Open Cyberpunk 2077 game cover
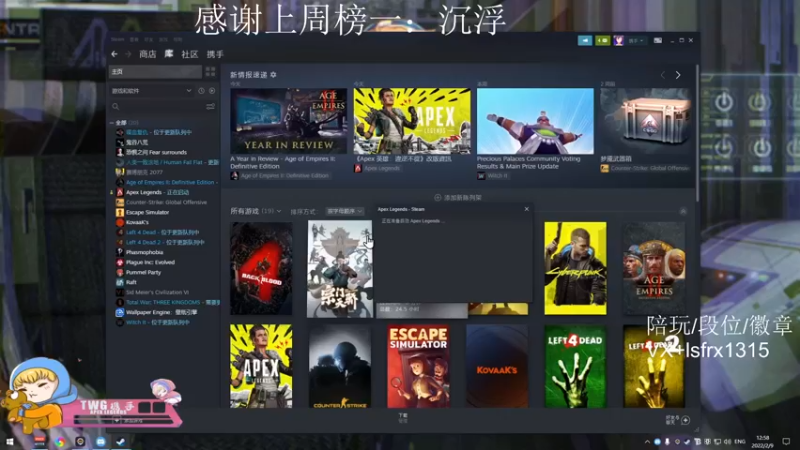Image resolution: width=800 pixels, height=450 pixels. (576, 268)
